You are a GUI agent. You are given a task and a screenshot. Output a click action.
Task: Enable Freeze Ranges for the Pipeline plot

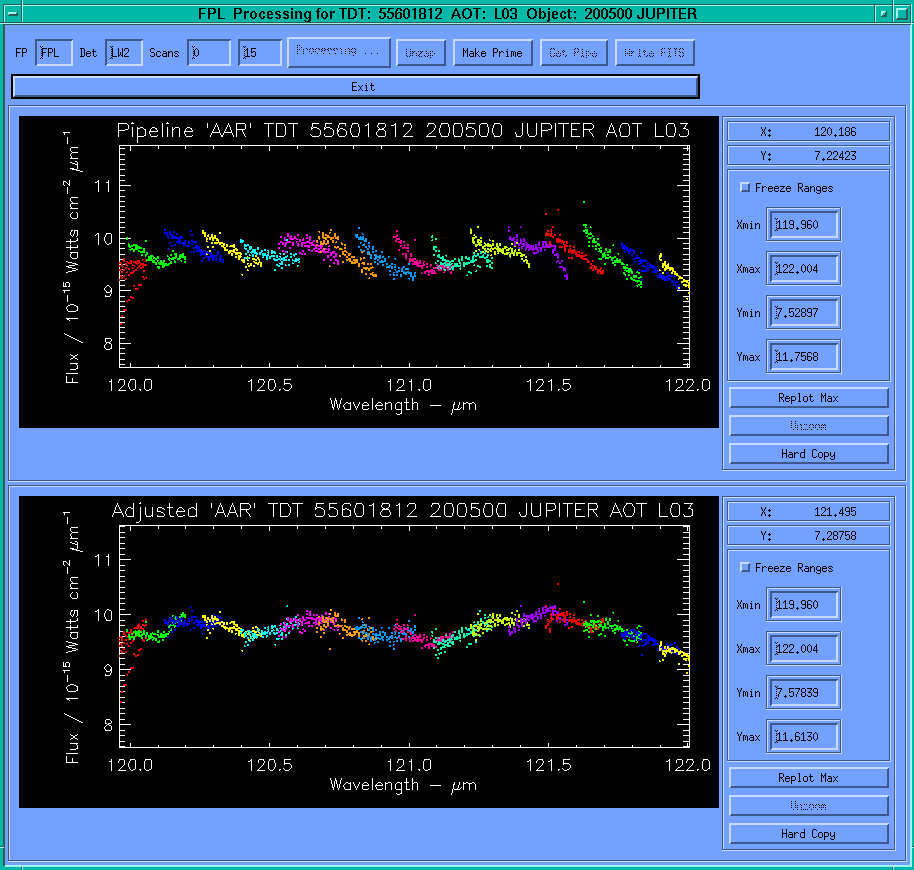[745, 188]
